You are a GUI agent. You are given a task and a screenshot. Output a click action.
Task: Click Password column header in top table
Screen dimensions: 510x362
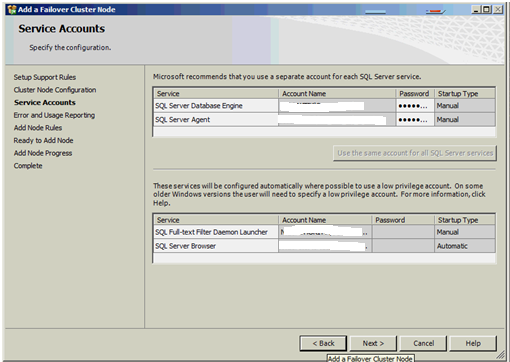415,94
